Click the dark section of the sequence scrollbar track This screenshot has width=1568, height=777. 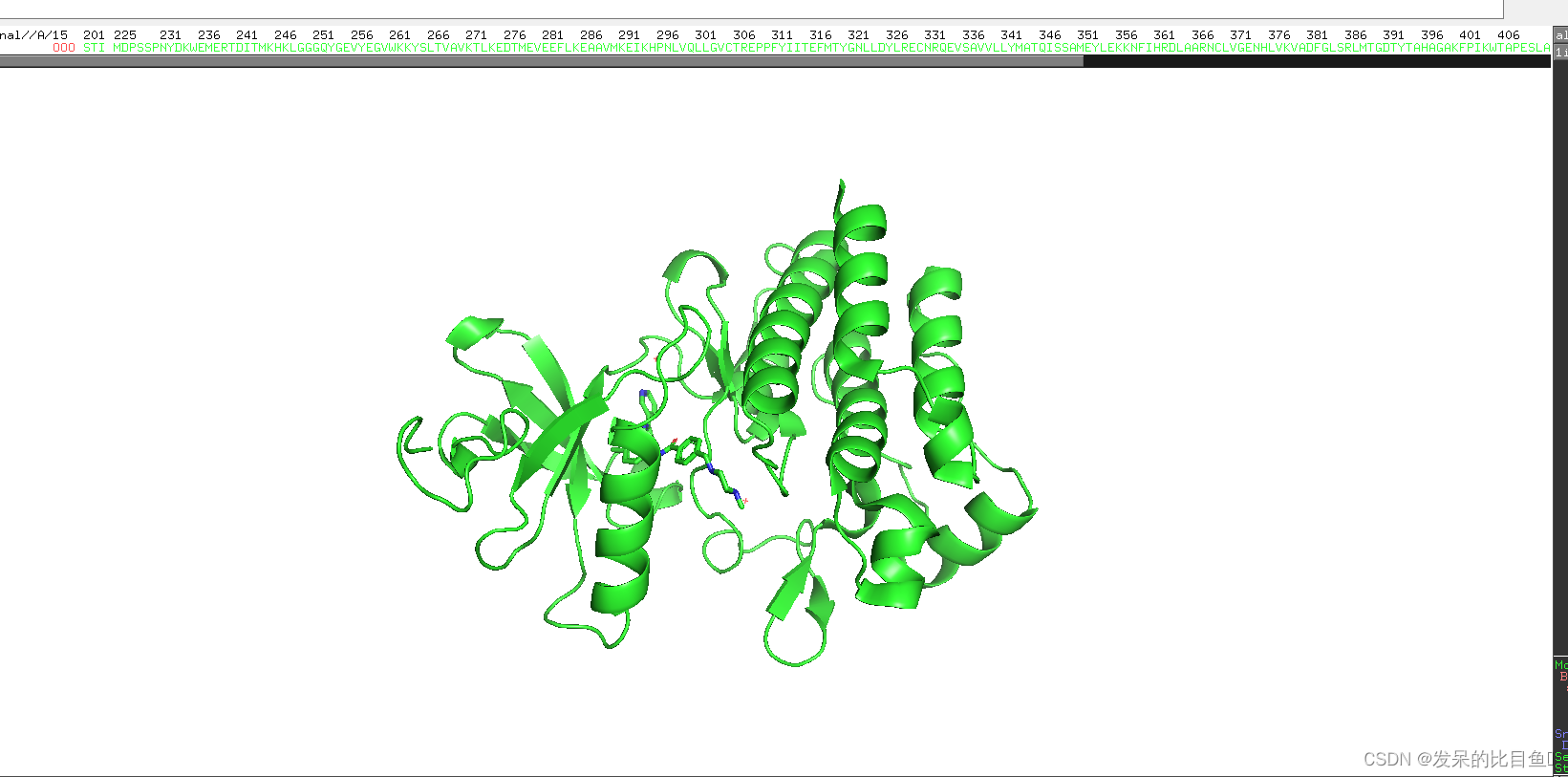pos(1317,61)
